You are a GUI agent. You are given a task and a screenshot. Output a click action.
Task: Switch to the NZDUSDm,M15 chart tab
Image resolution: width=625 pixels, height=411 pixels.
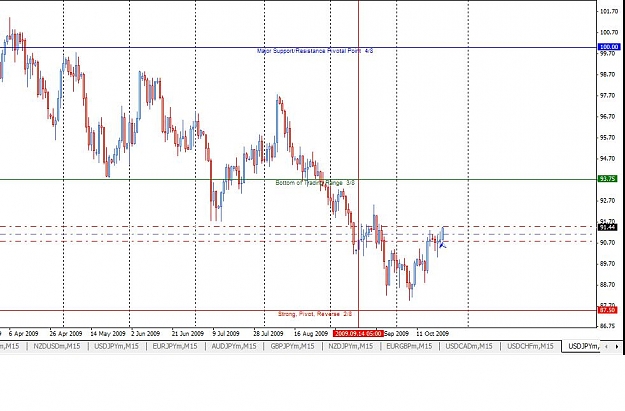pos(57,346)
